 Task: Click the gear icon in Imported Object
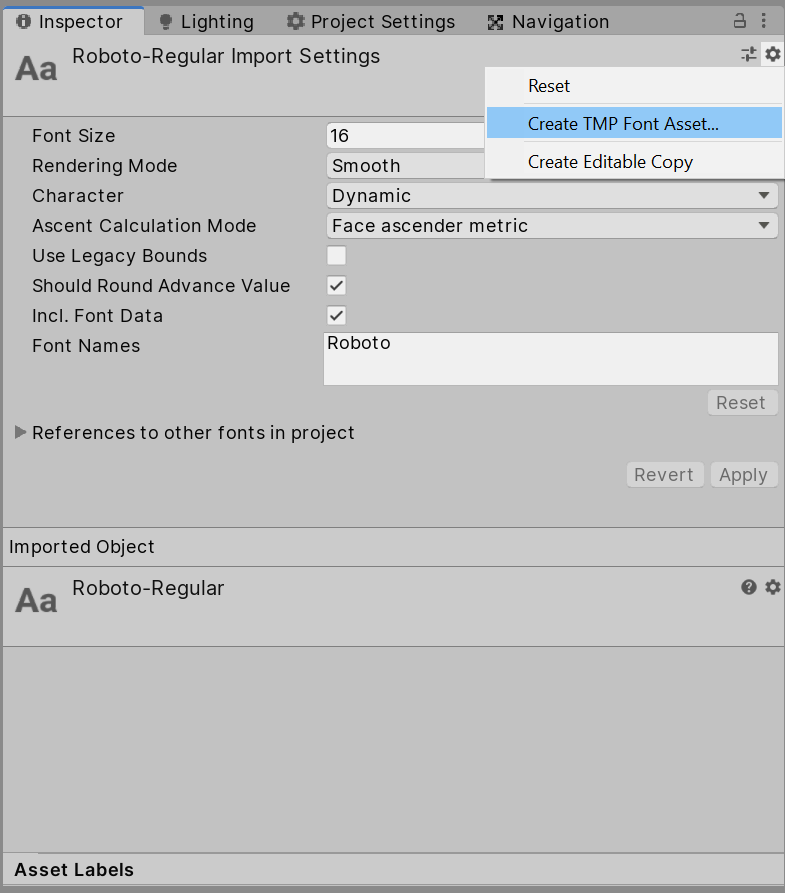772,587
